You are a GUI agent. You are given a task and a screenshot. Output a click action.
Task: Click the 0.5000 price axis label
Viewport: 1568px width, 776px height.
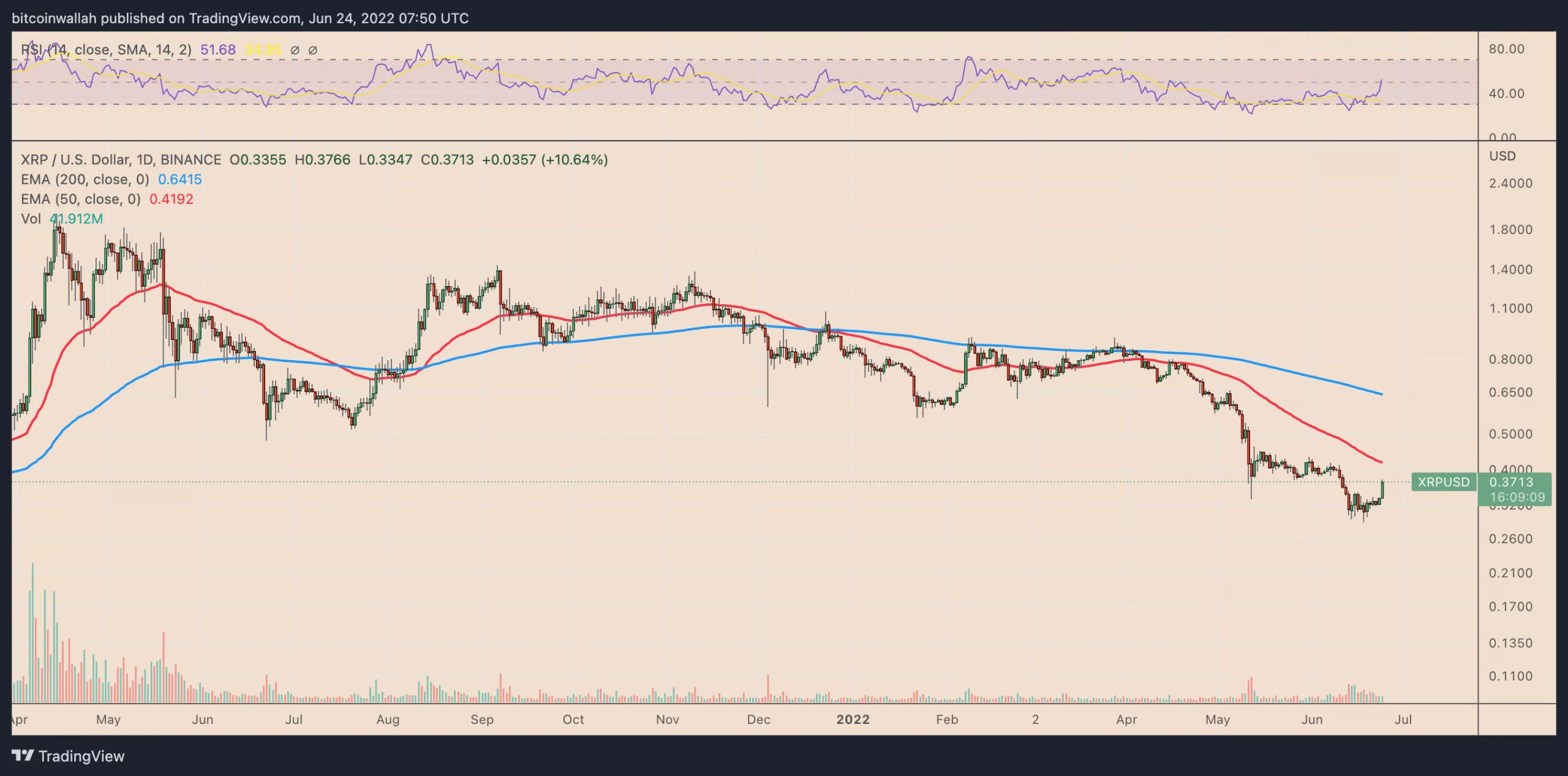tap(1510, 434)
